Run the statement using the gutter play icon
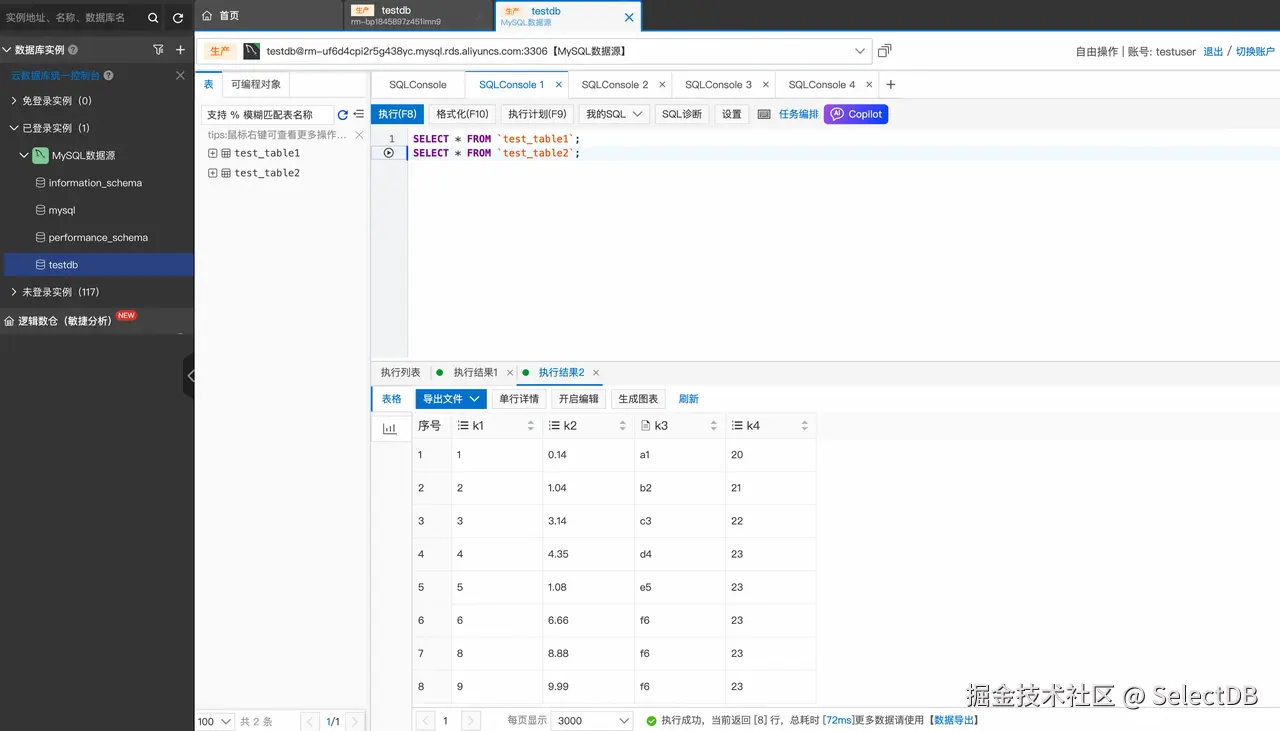 389,153
